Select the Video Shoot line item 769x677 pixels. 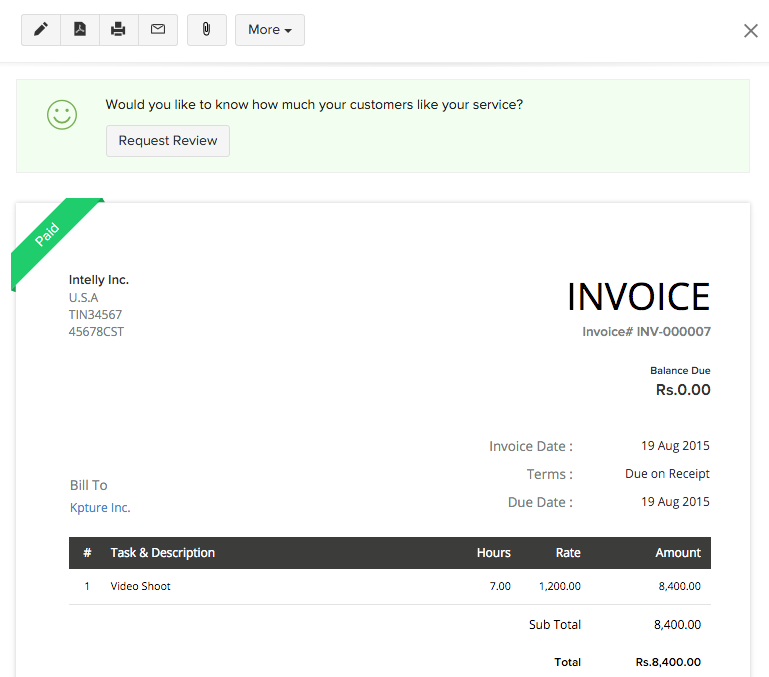click(x=140, y=586)
